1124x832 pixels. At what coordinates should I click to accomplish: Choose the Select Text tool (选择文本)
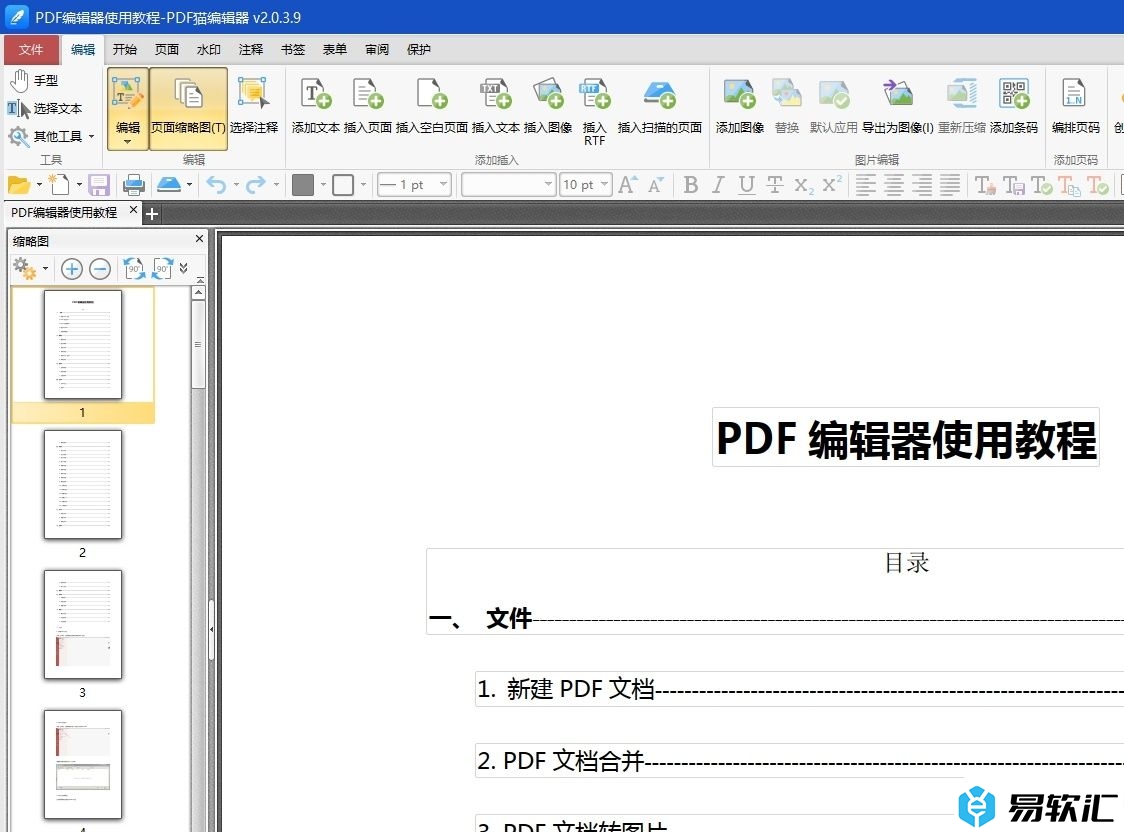pos(44,108)
